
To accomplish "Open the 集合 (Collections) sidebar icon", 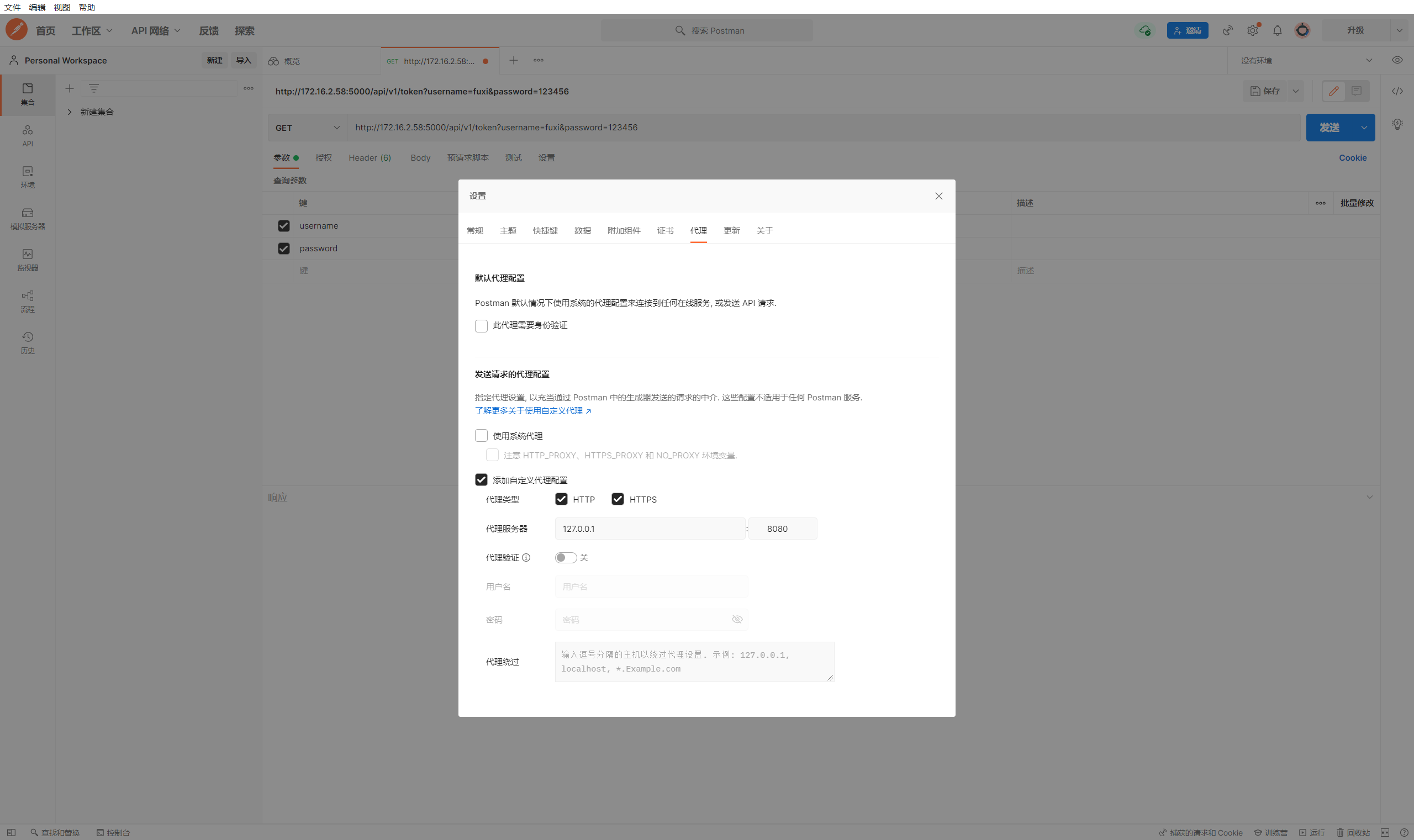I will [27, 93].
